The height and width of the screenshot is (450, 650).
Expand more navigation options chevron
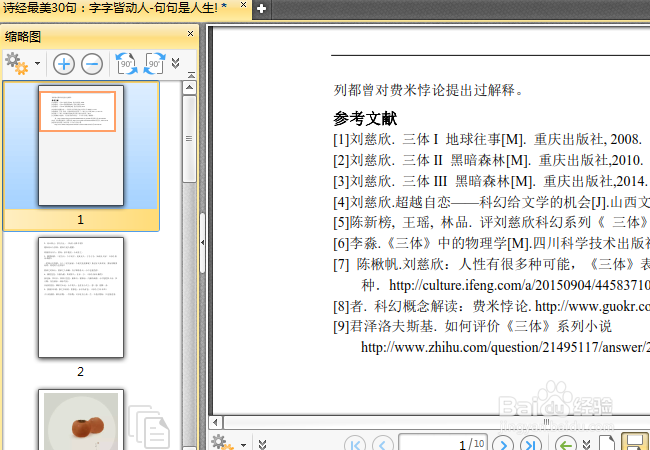click(x=586, y=445)
